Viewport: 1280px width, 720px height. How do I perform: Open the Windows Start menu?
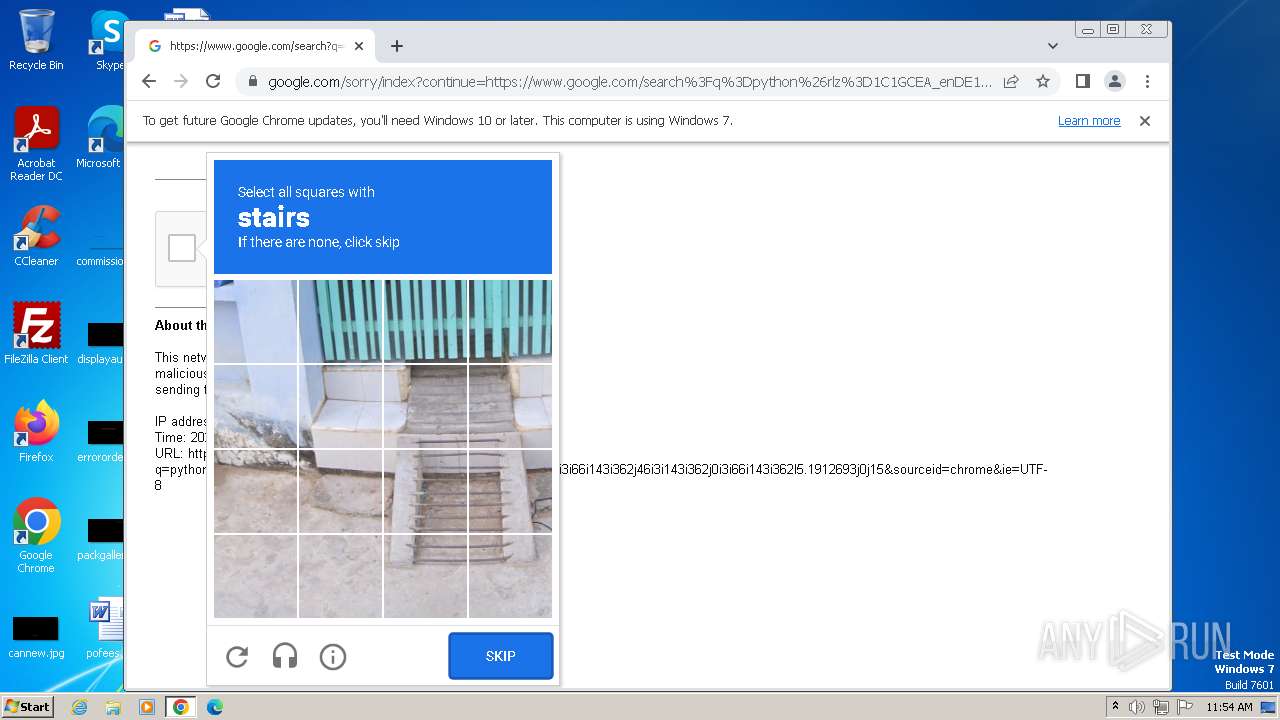[27, 706]
